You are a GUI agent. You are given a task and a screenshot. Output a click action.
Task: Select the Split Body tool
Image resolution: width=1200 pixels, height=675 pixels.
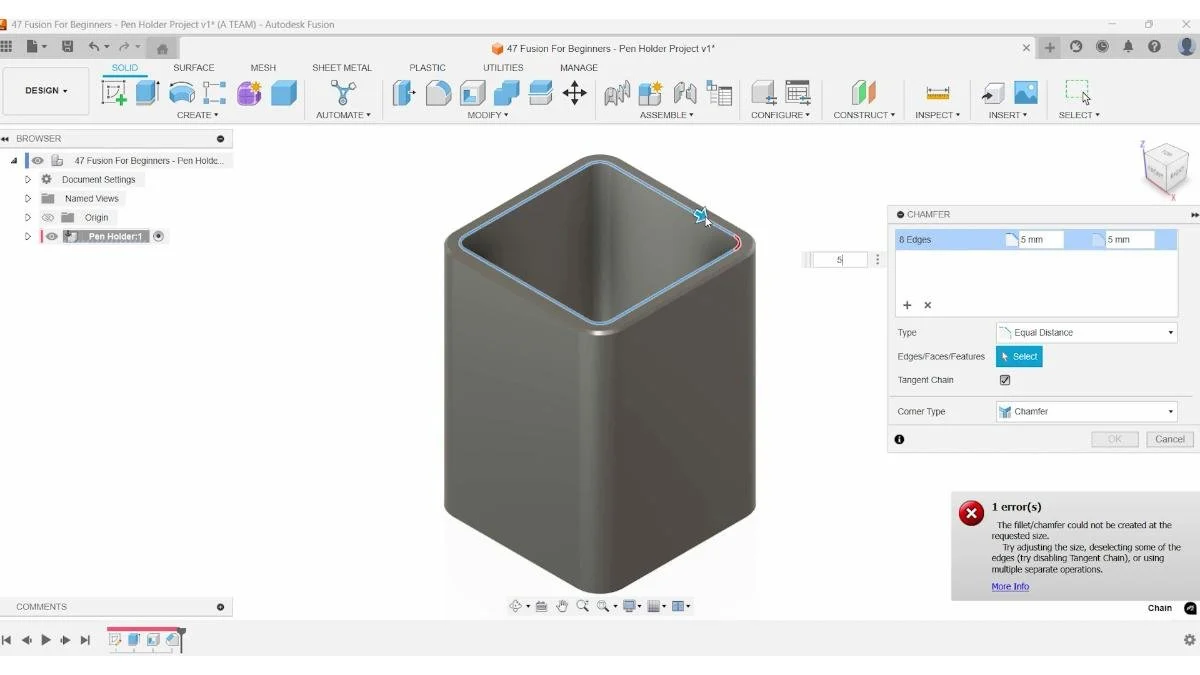tap(540, 94)
